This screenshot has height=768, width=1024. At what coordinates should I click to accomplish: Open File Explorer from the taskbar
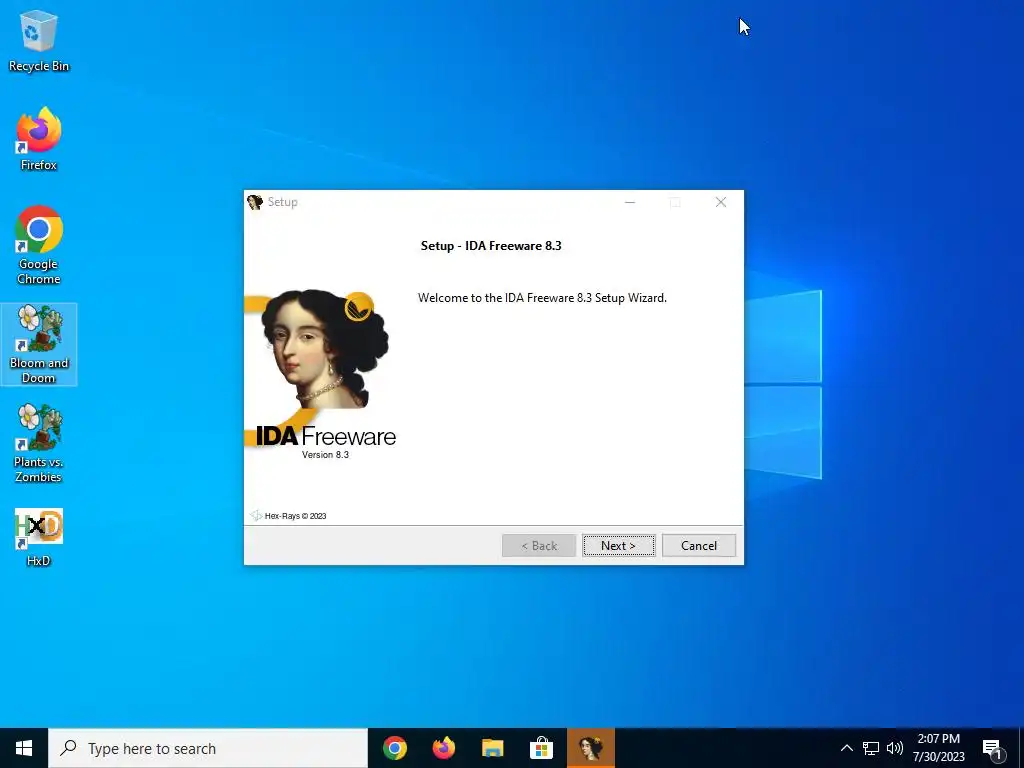[x=493, y=748]
